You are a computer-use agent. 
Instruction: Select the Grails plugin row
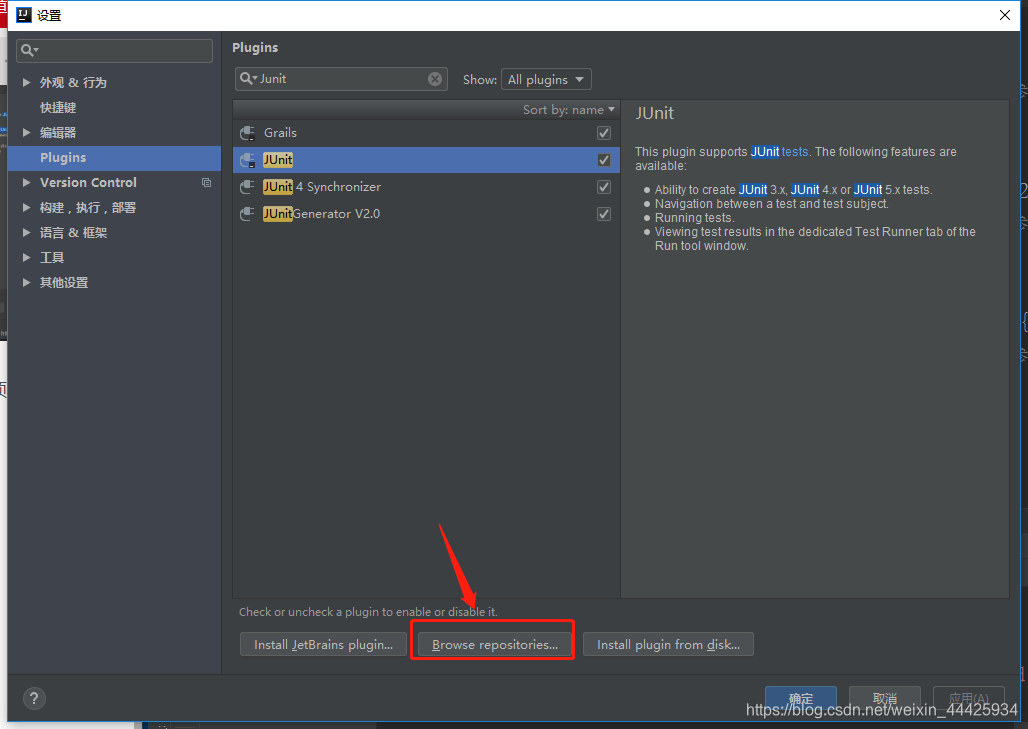(426, 133)
